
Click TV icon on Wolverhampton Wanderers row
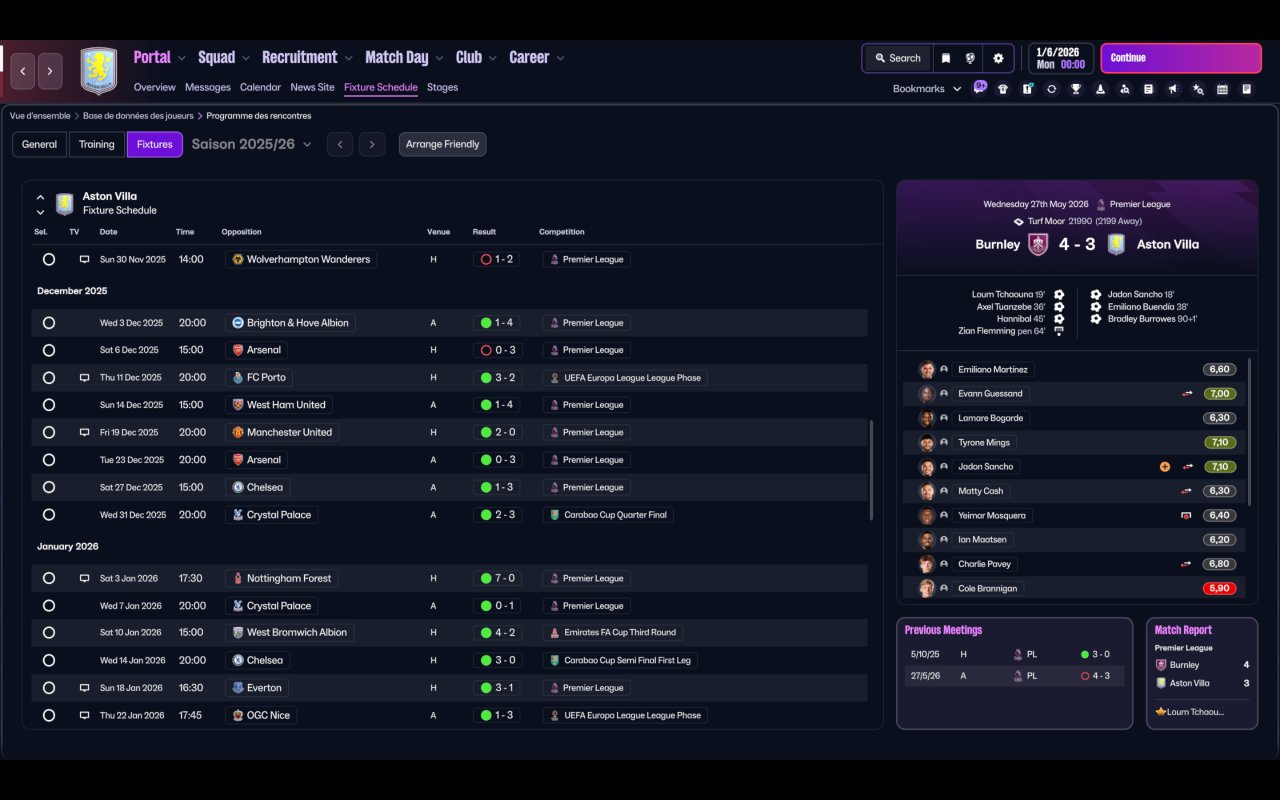click(x=84, y=259)
